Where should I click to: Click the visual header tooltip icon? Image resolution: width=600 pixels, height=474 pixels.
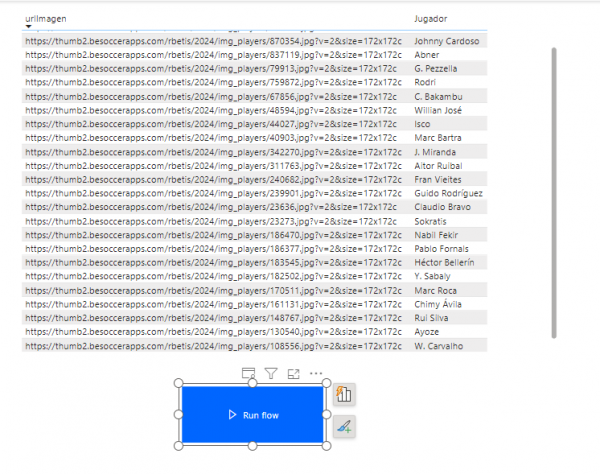pos(248,373)
